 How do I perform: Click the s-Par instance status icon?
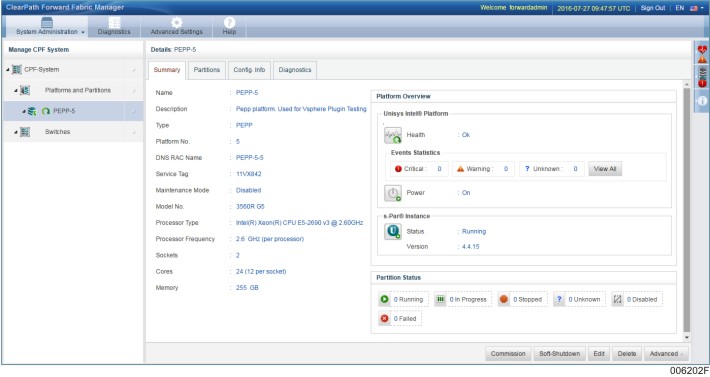393,232
